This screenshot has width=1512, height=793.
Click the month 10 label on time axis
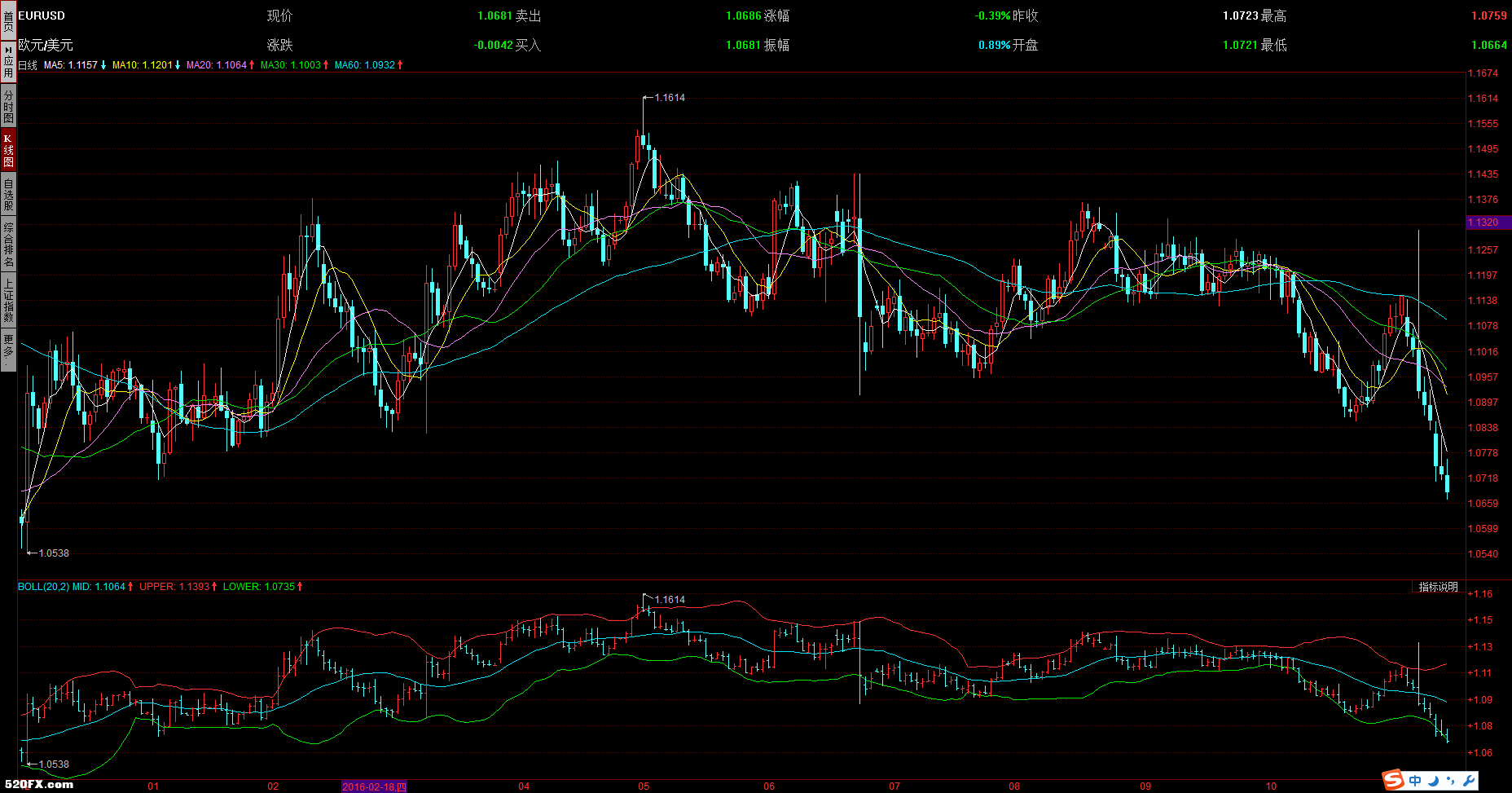(1271, 786)
